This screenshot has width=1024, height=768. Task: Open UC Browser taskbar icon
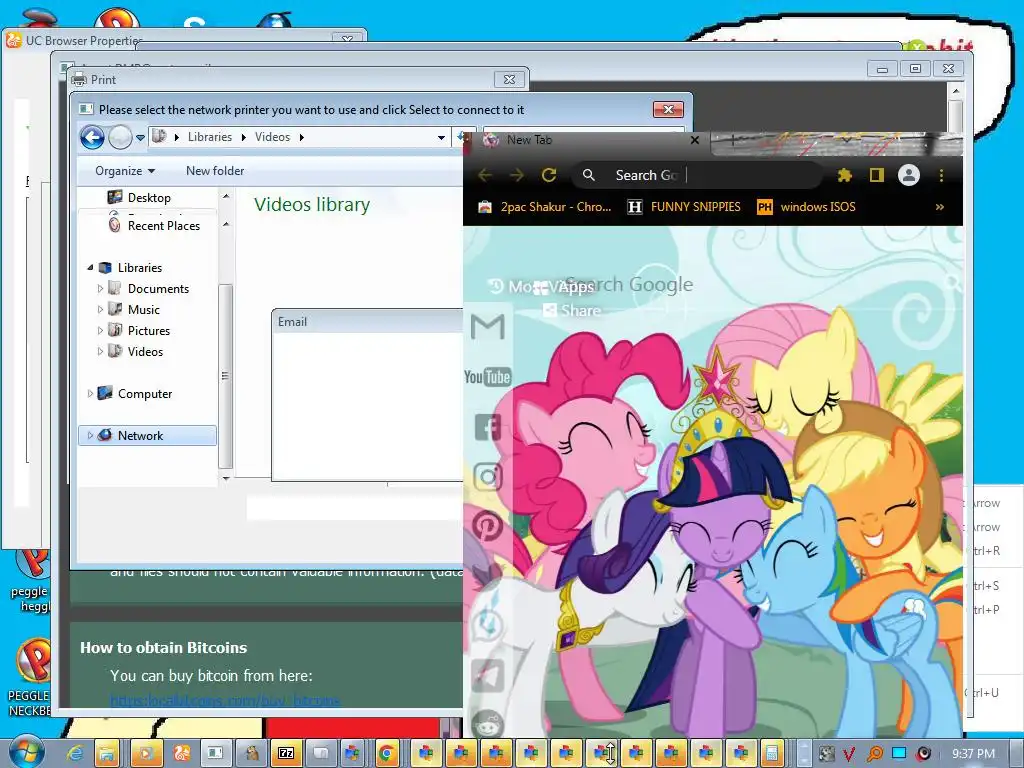click(180, 754)
